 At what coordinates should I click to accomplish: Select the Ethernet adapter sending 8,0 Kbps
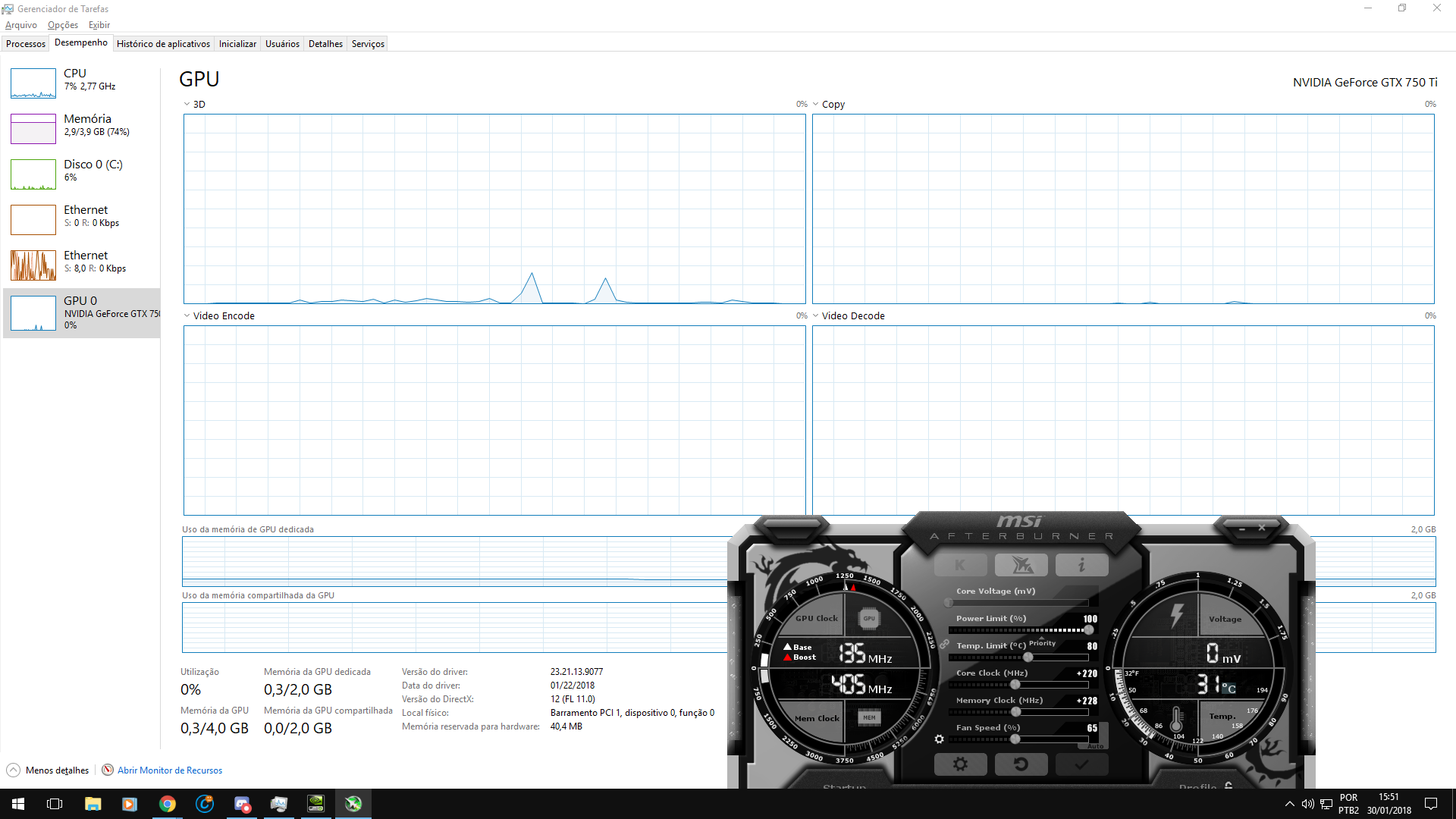pos(82,265)
